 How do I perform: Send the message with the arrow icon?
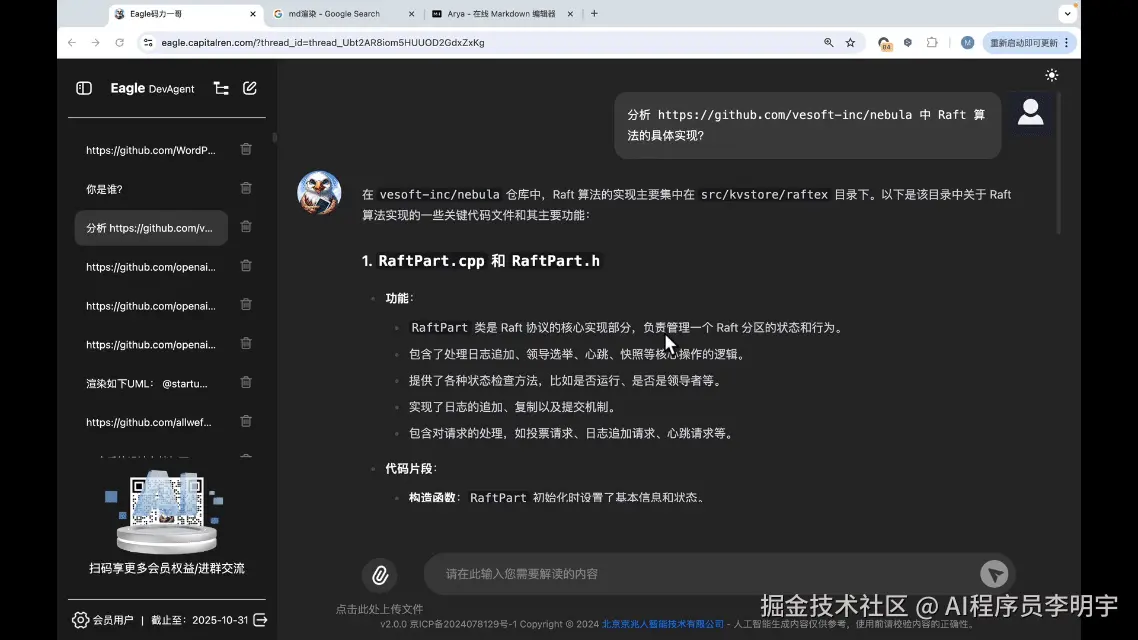(x=993, y=574)
